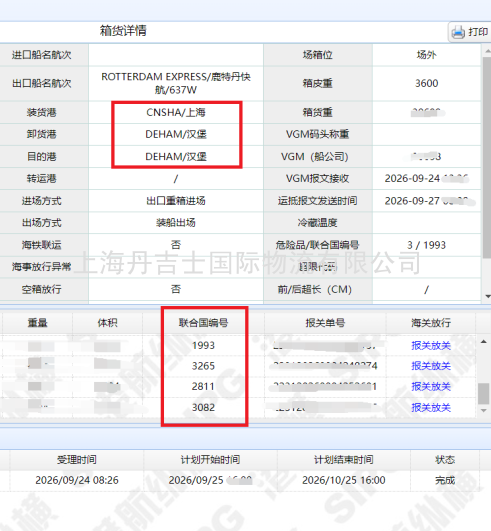Open 报关放关 link in the 3082 row
Image resolution: width=491 pixels, height=531 pixels.
point(431,407)
